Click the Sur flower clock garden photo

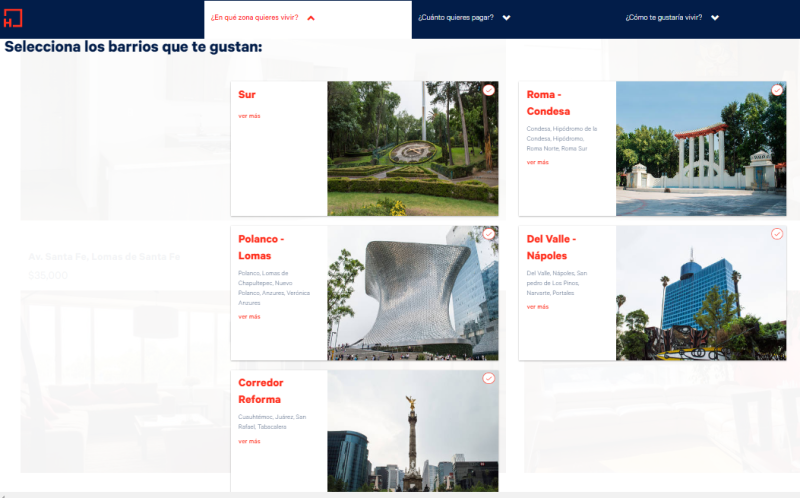(412, 150)
